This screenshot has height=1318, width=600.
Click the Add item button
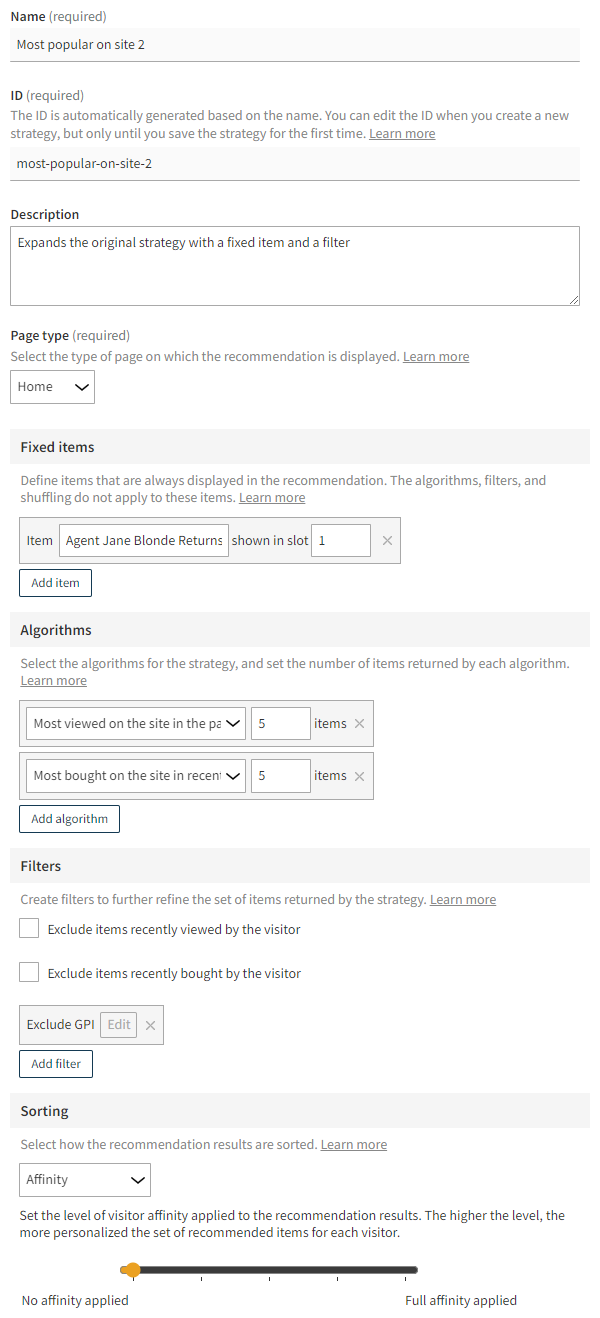pos(55,582)
